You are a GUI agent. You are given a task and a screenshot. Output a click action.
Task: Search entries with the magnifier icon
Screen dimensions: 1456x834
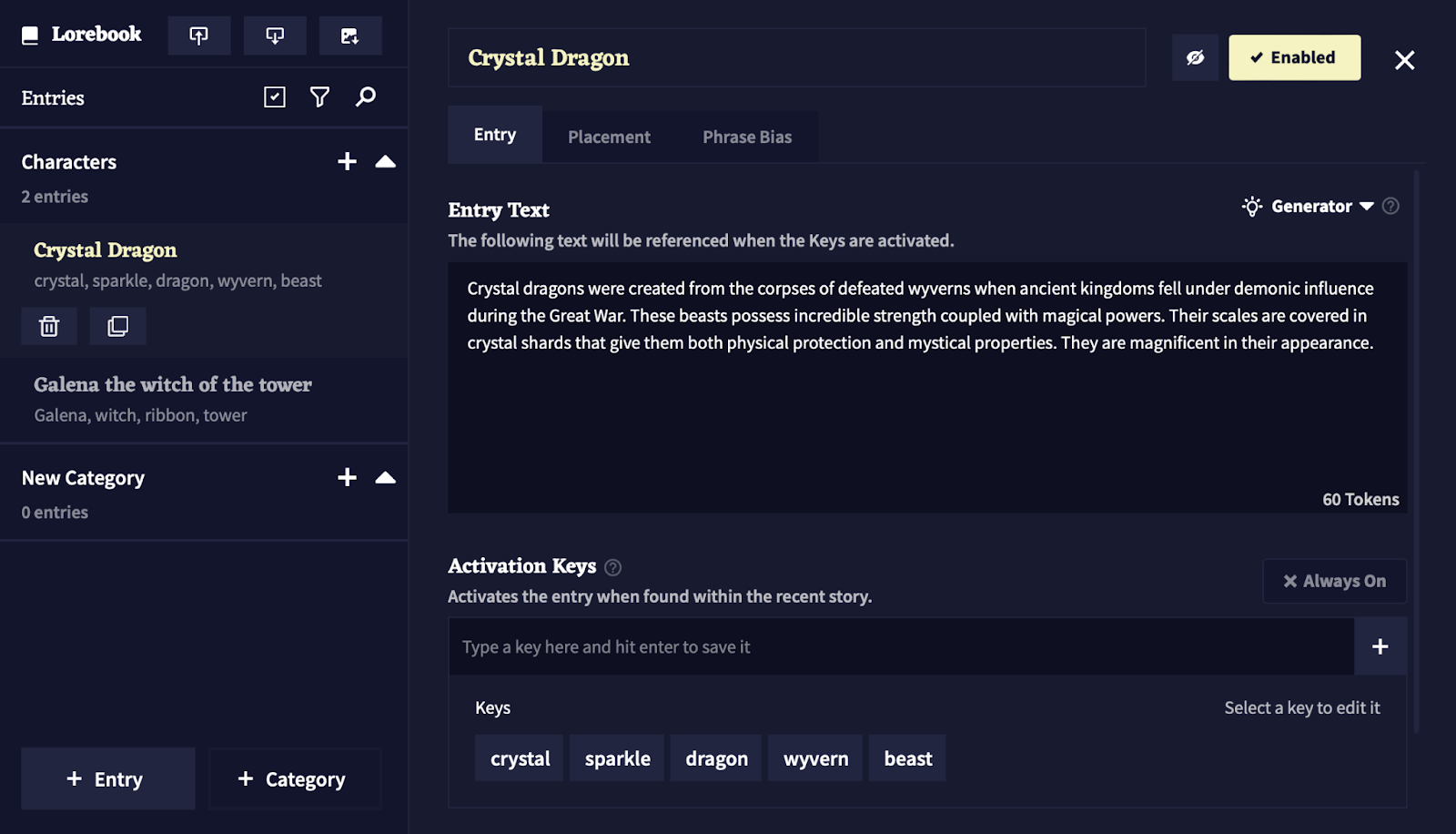(366, 97)
